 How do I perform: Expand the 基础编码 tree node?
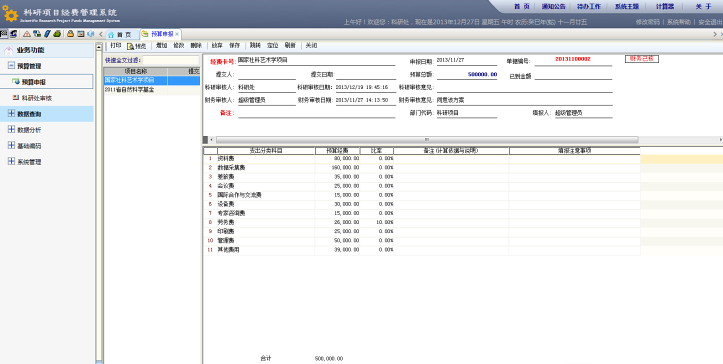(11, 145)
